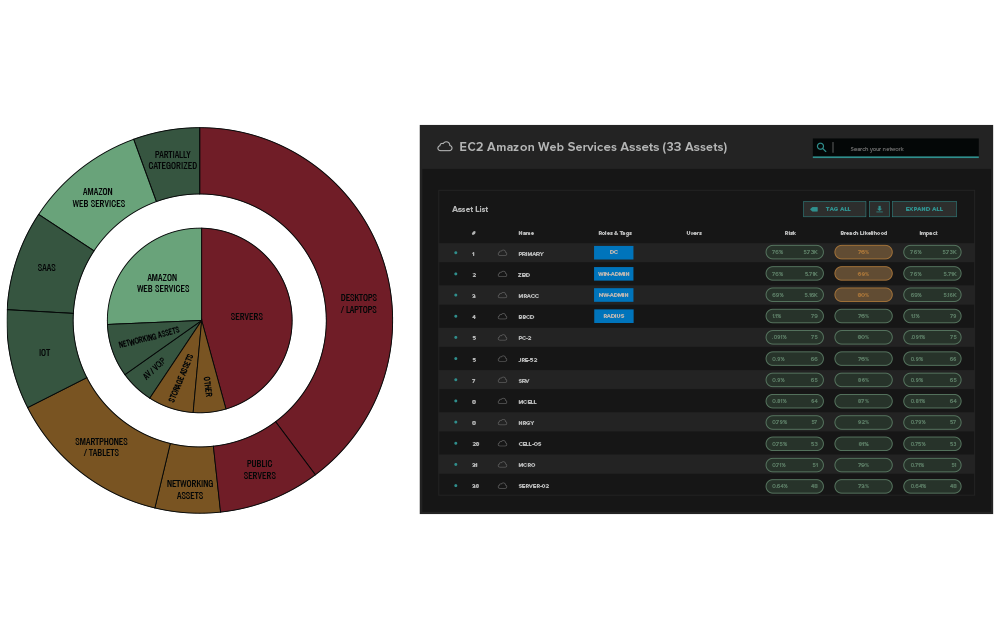Sort by the Impact column header

[929, 233]
